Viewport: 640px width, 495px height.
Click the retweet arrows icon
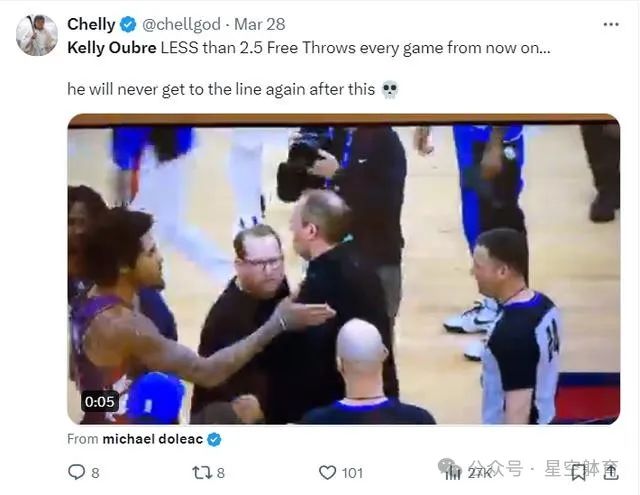pyautogui.click(x=201, y=473)
